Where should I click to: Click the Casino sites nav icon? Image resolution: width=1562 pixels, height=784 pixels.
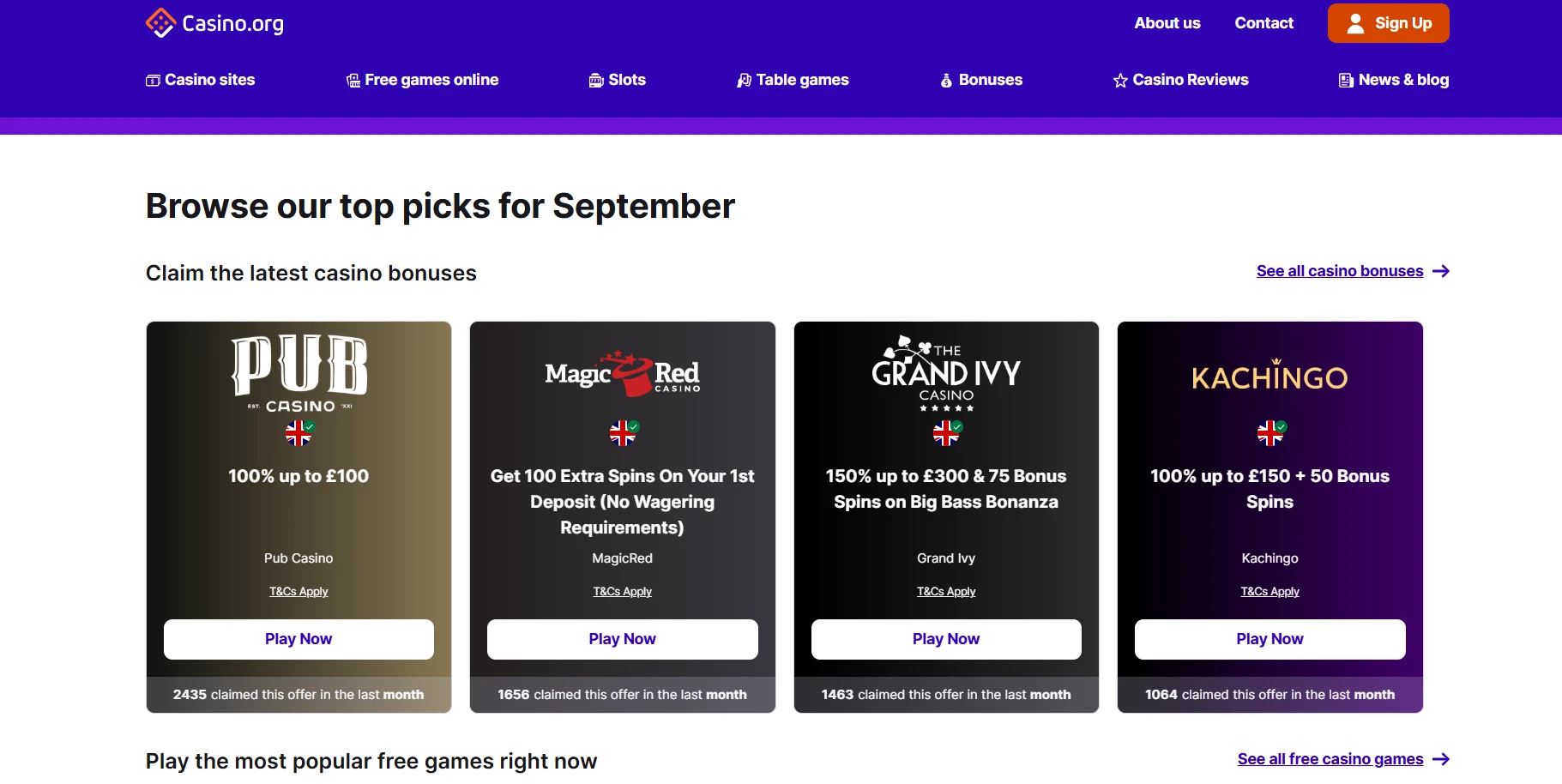[153, 81]
